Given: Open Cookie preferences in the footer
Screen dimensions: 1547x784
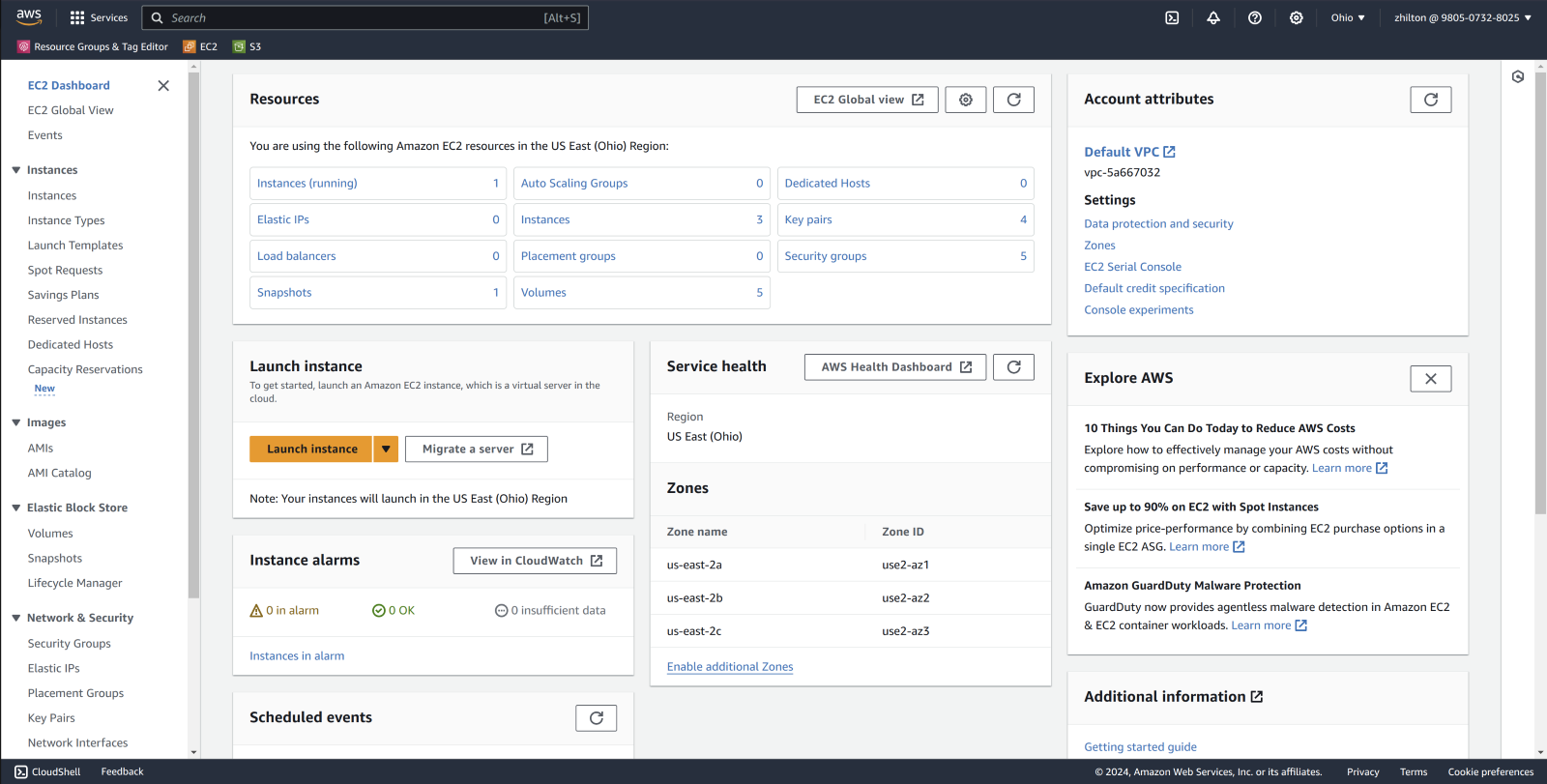Looking at the screenshot, I should click(1491, 771).
